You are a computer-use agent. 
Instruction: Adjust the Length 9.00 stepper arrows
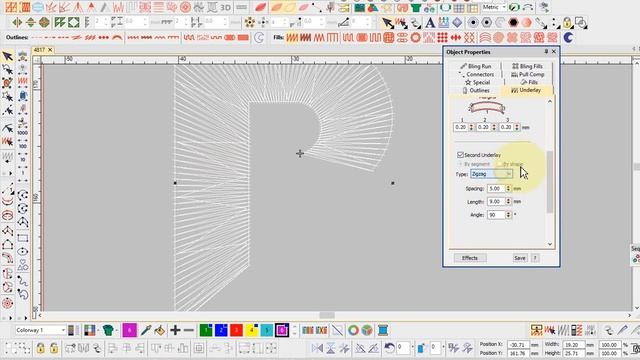pos(508,202)
